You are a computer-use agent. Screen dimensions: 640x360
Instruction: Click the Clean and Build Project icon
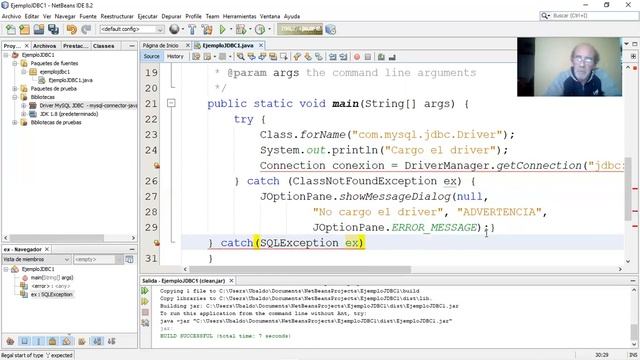207,29
